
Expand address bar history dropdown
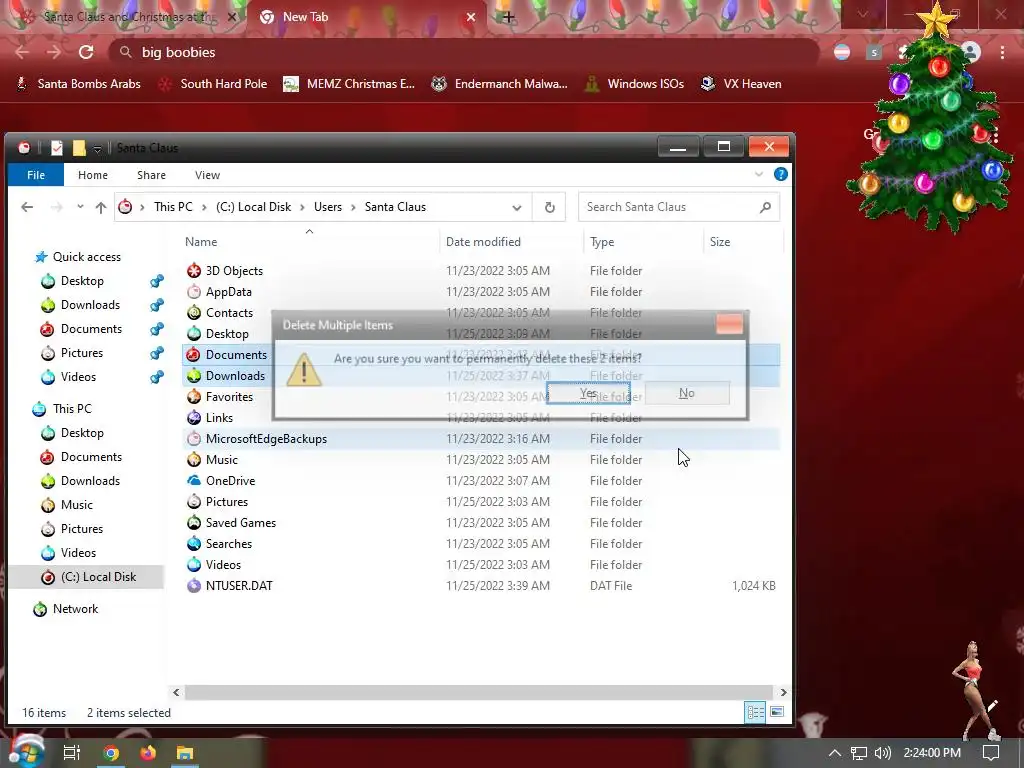tap(517, 208)
